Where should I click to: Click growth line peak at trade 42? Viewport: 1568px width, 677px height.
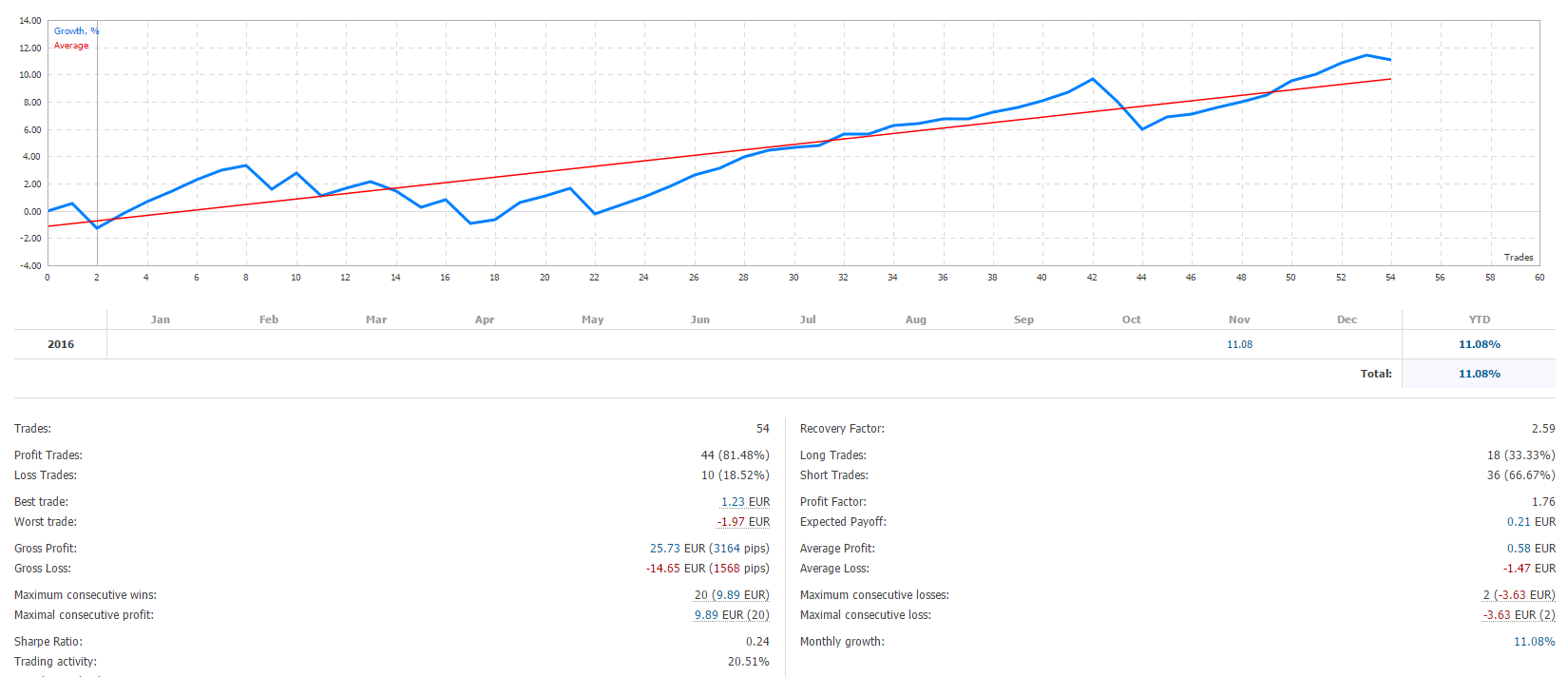point(1092,79)
